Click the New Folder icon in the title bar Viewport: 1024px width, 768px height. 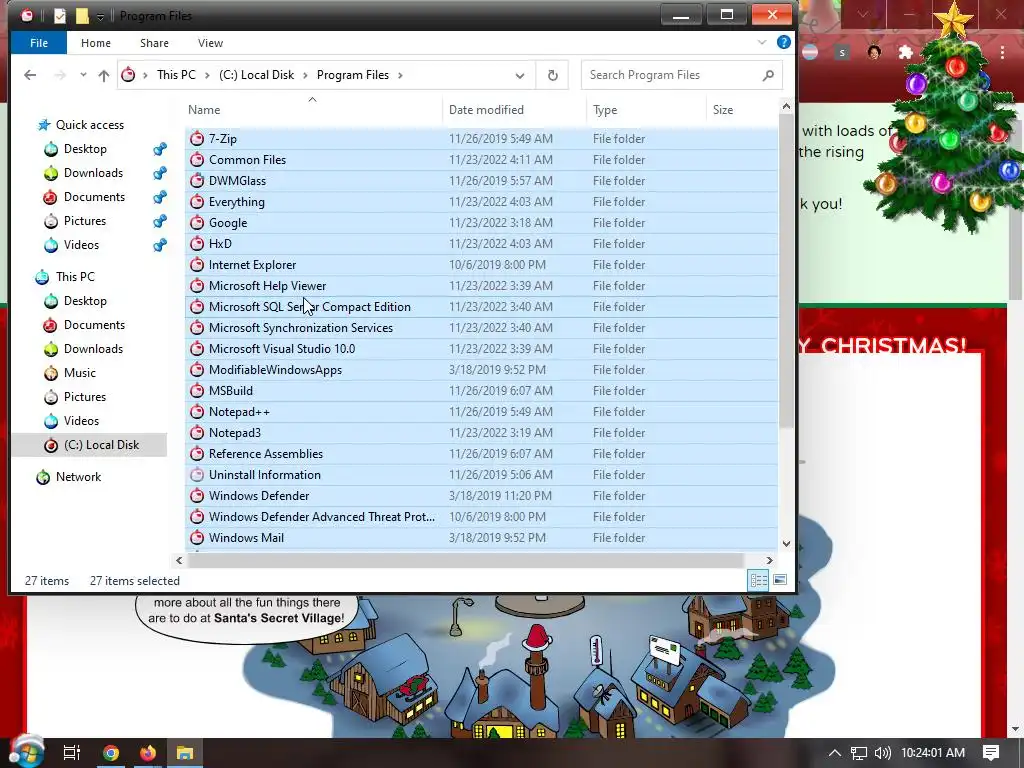coord(82,16)
